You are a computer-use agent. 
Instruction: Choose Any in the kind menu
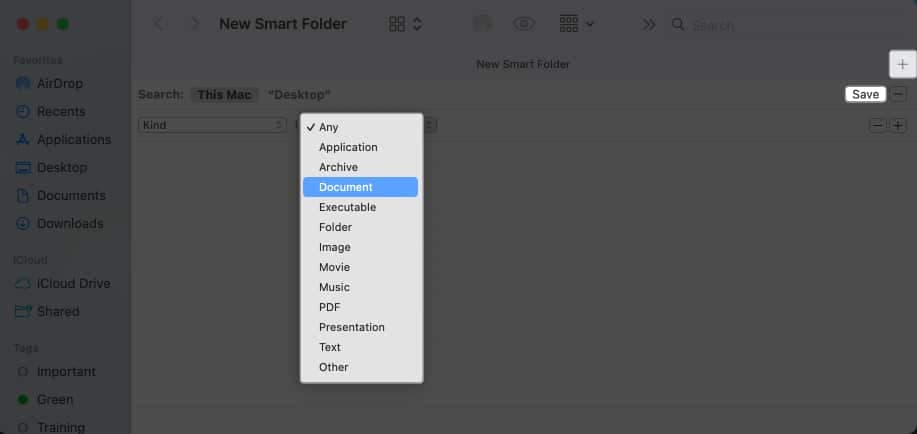(x=361, y=127)
